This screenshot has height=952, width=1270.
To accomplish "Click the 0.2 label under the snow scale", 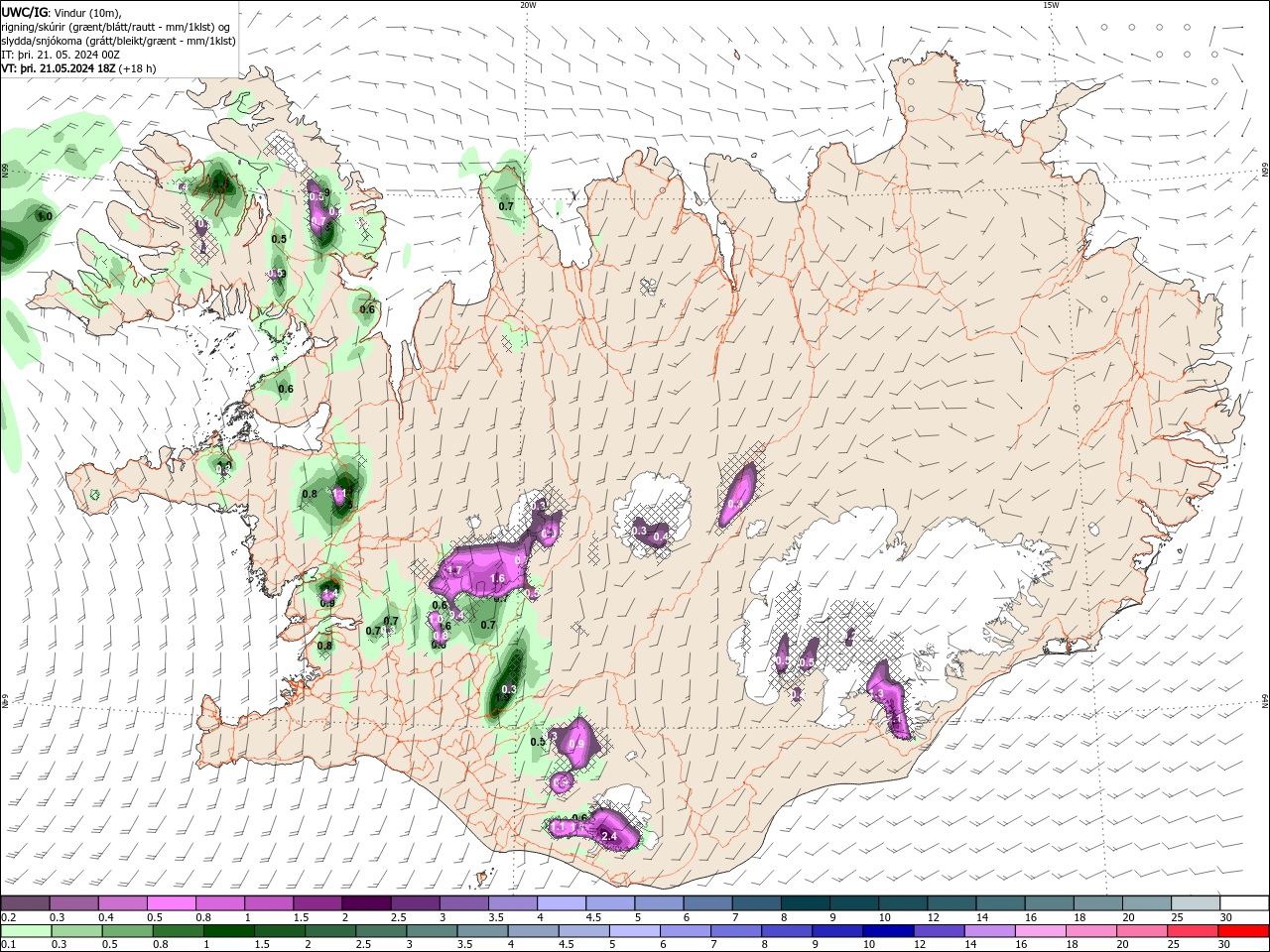I will pyautogui.click(x=8, y=917).
